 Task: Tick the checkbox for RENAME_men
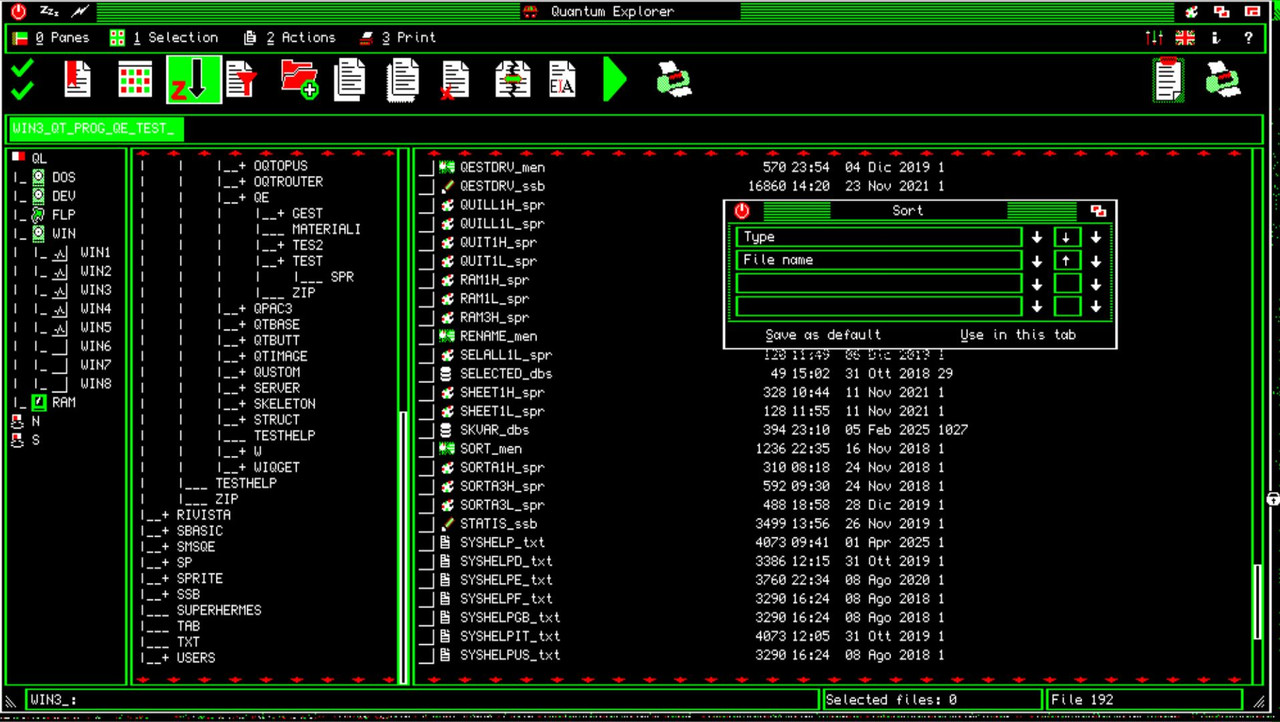427,337
